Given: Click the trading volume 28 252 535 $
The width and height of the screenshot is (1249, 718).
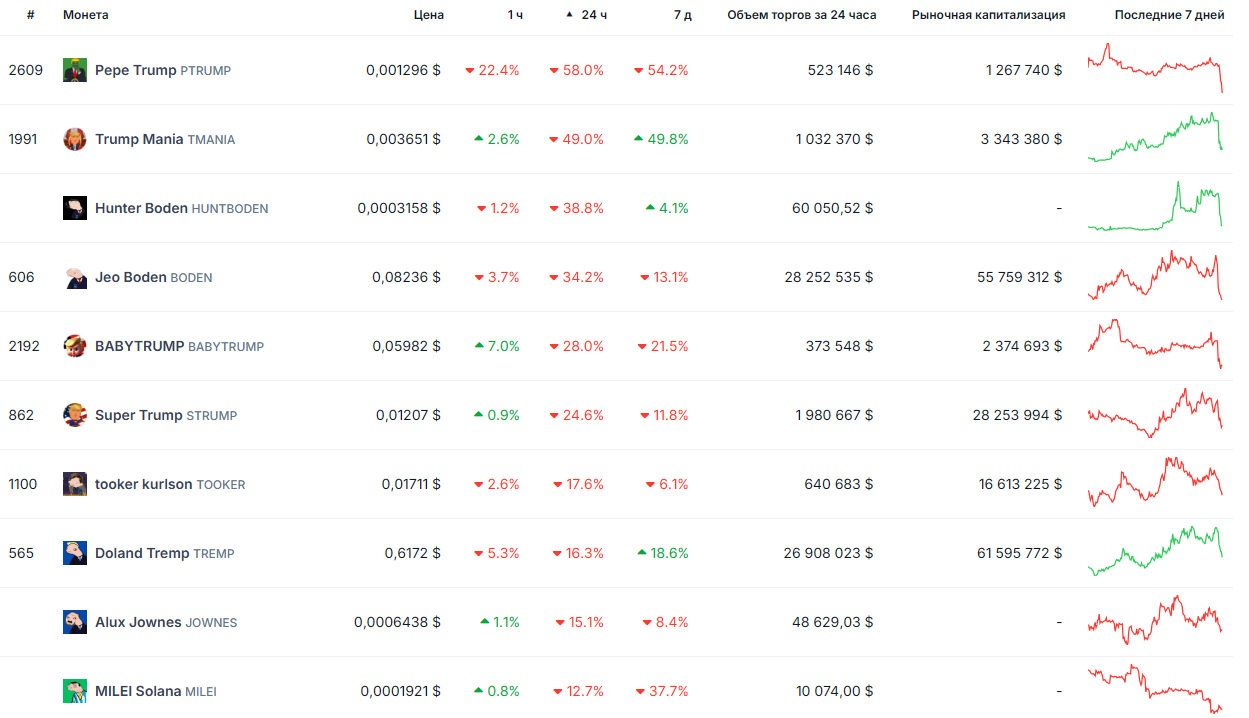Looking at the screenshot, I should click(x=829, y=277).
